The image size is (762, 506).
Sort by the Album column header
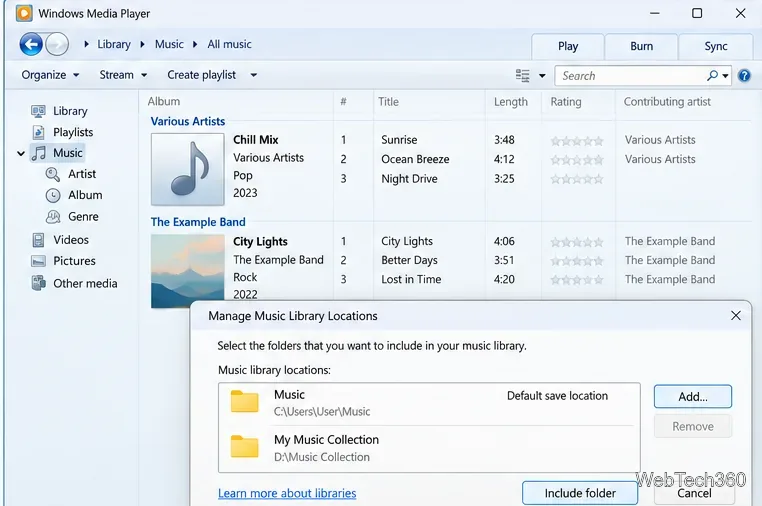point(164,102)
